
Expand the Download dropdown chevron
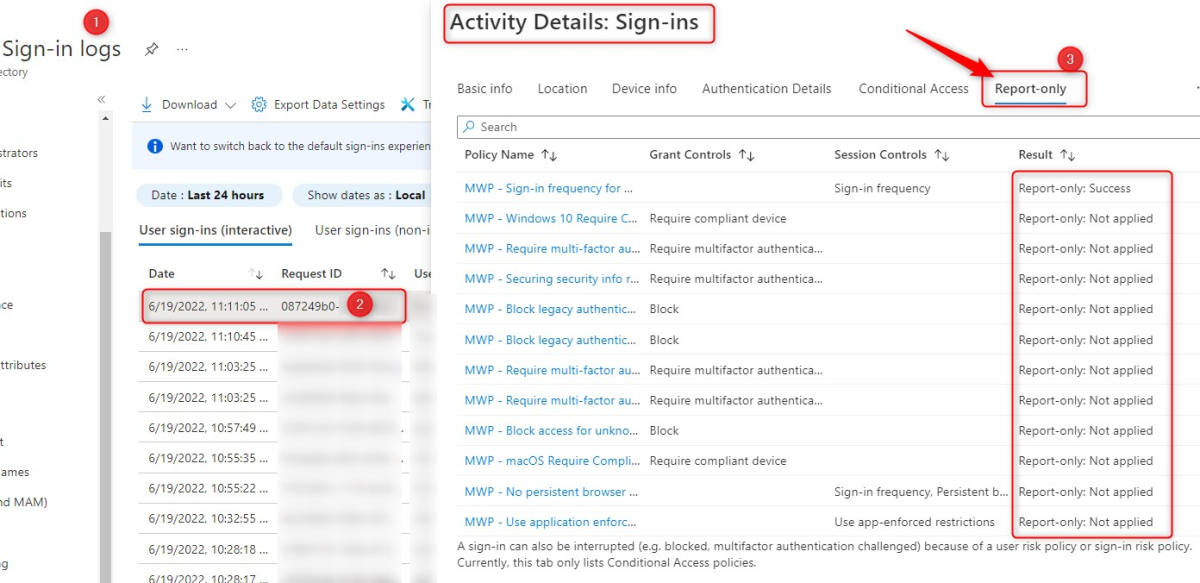pyautogui.click(x=231, y=105)
